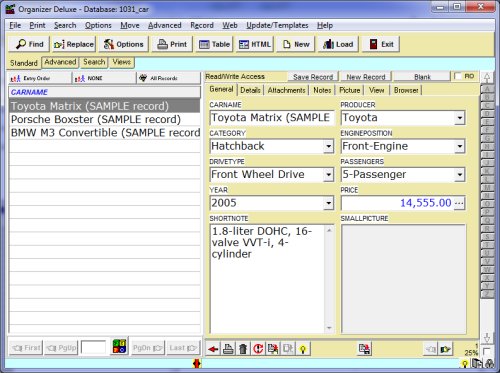The image size is (500, 373).
Task: Click the yellow light bulb in record toolbar
Action: [303, 349]
